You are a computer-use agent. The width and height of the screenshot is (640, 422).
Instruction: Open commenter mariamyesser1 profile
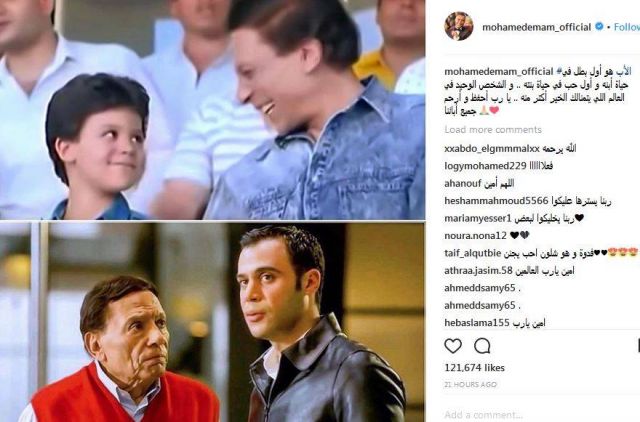(478, 218)
